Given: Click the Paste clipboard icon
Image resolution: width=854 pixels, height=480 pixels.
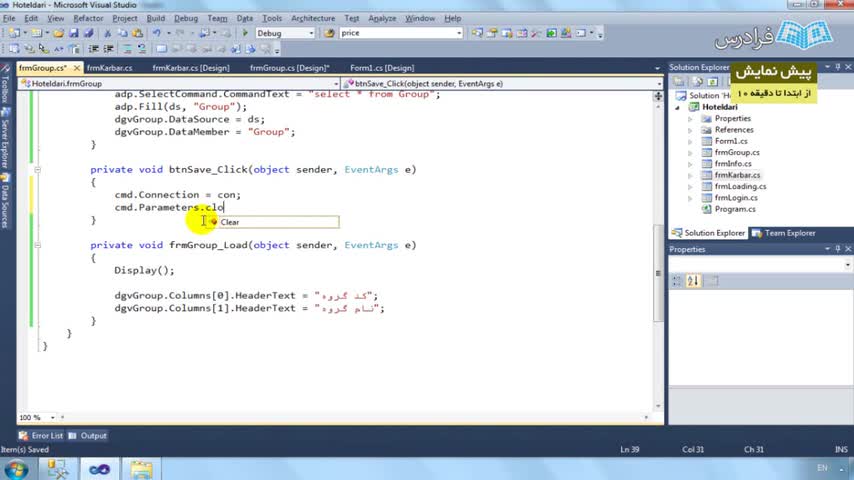Looking at the screenshot, I should click(x=137, y=33).
